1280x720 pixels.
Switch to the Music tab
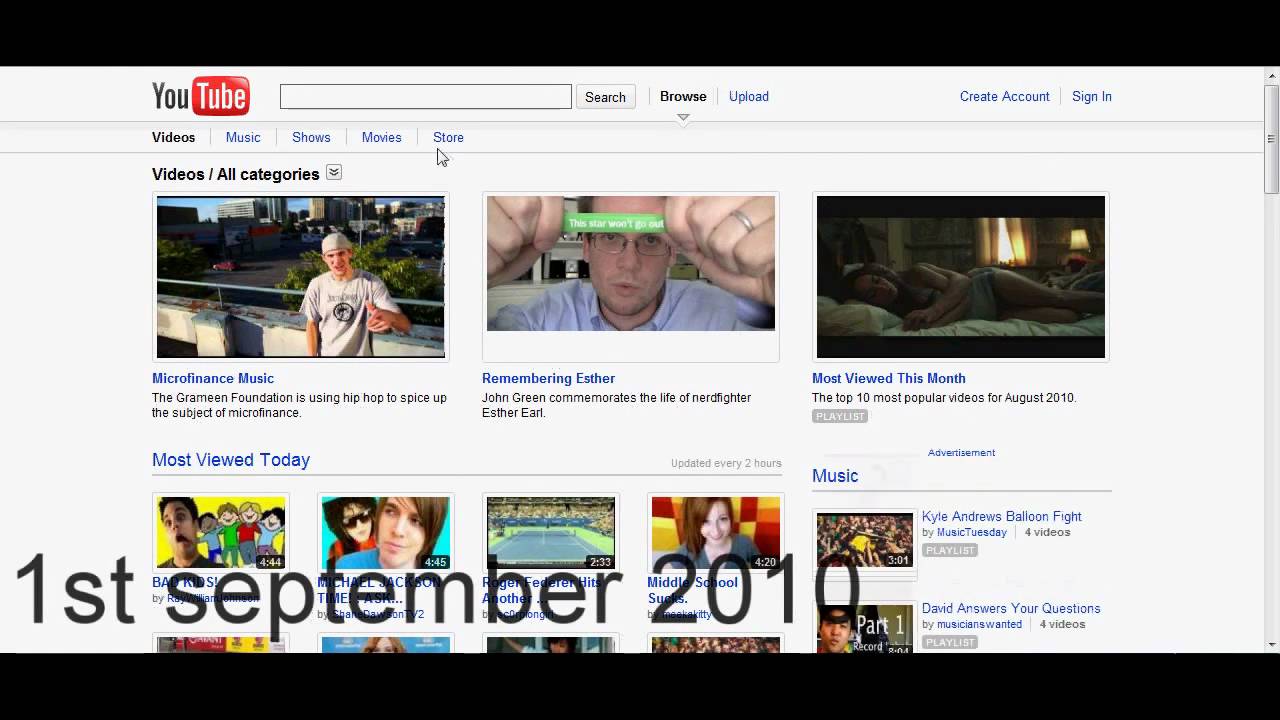243,137
